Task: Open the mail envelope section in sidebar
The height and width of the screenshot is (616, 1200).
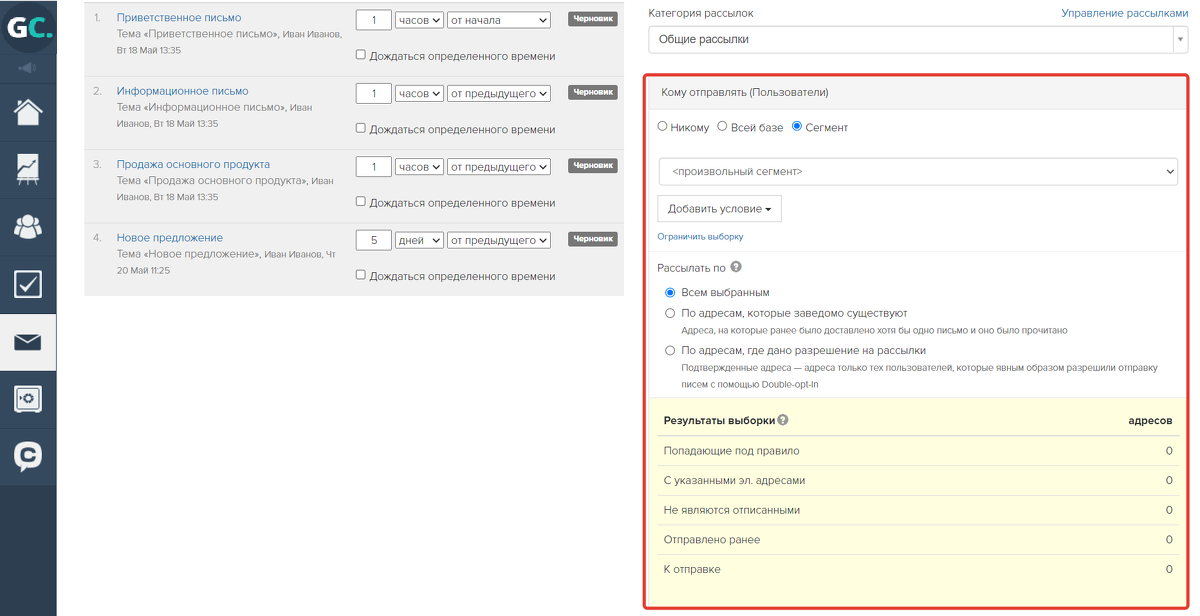Action: coord(28,342)
